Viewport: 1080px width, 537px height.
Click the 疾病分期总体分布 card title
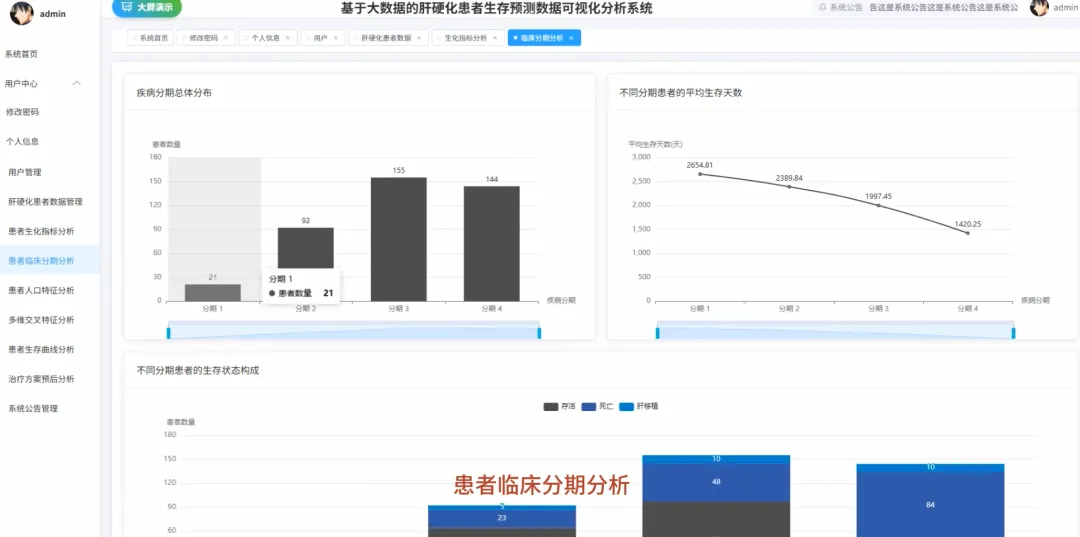174,93
